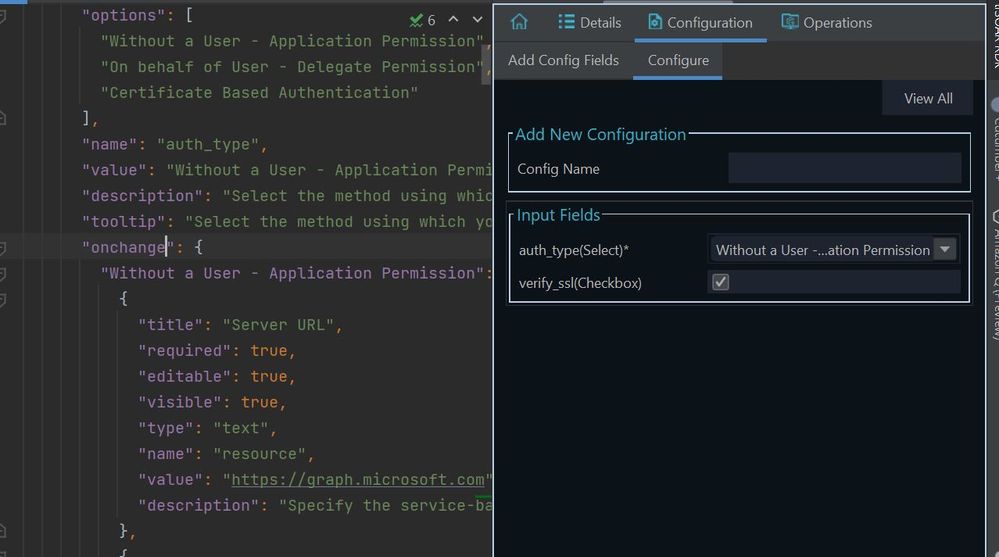This screenshot has width=999, height=557.
Task: Collapse fold marker at options line
Action: coord(4,16)
